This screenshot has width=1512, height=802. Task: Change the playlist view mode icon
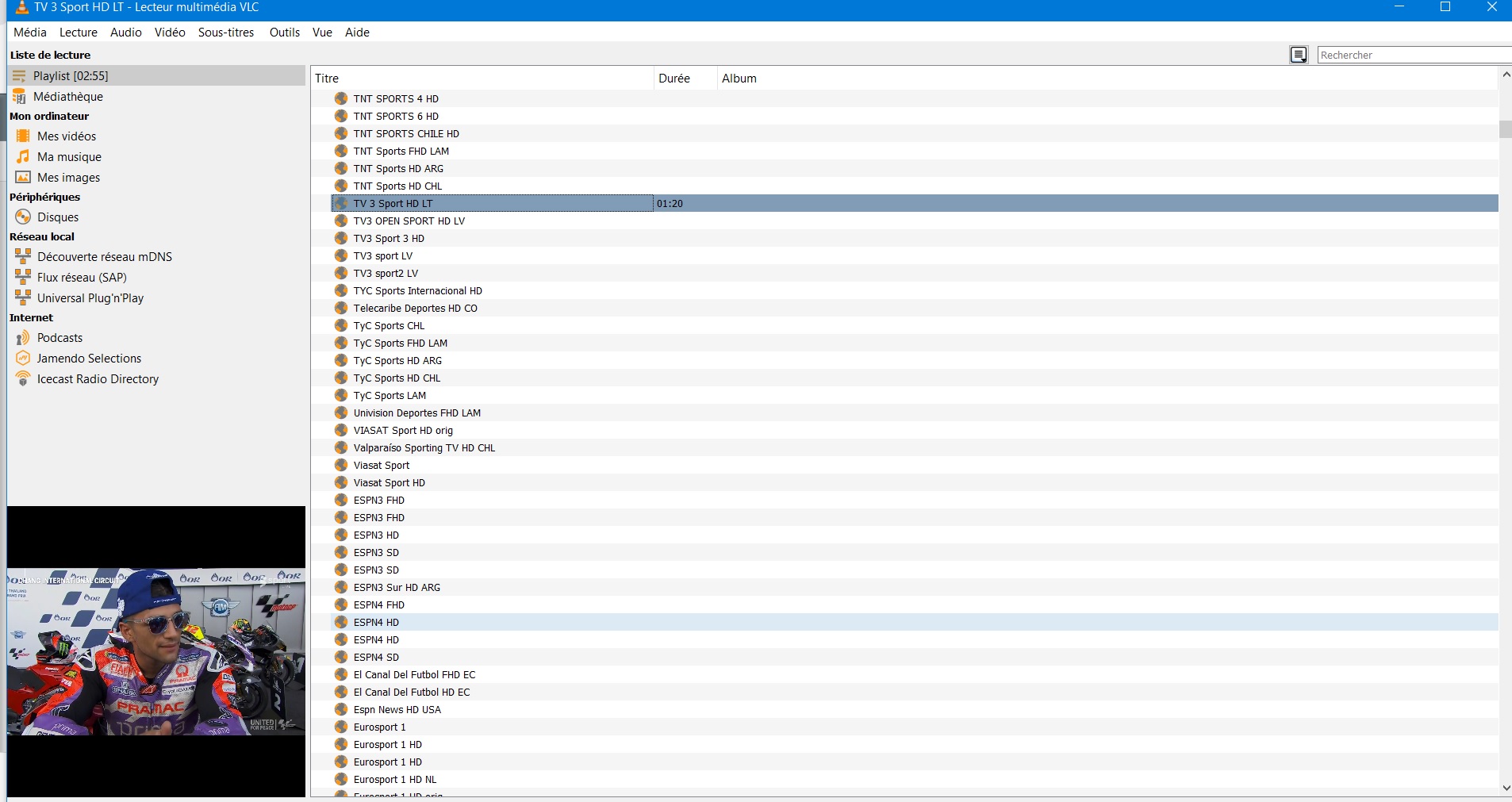[1299, 55]
